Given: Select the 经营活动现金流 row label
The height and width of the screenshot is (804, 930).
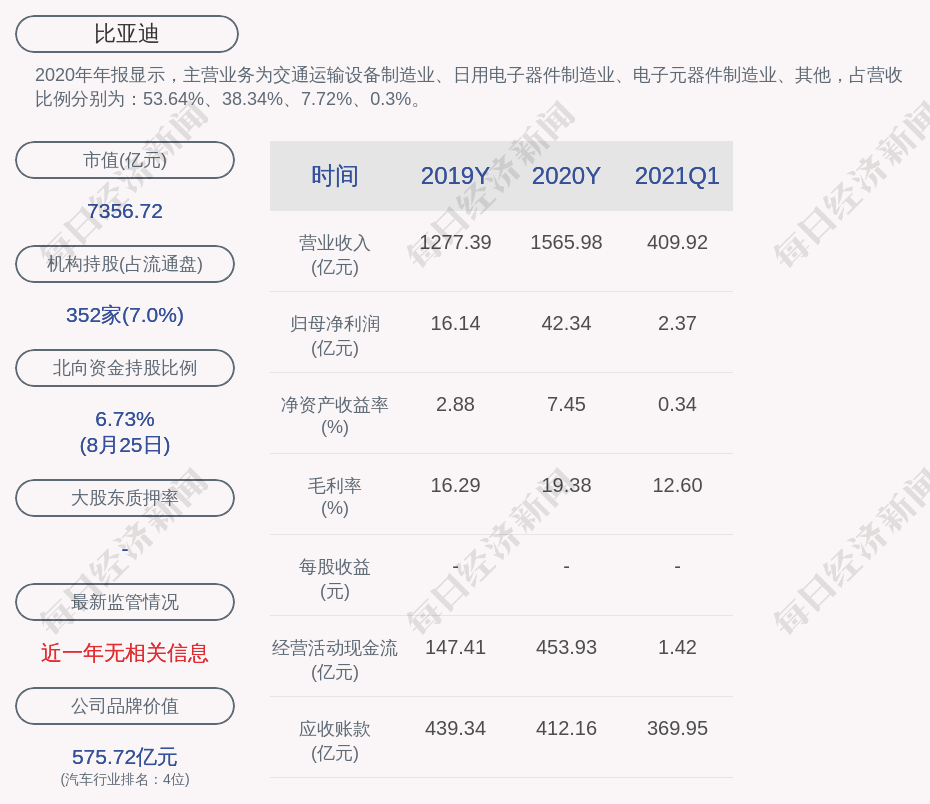Looking at the screenshot, I should click(335, 659).
